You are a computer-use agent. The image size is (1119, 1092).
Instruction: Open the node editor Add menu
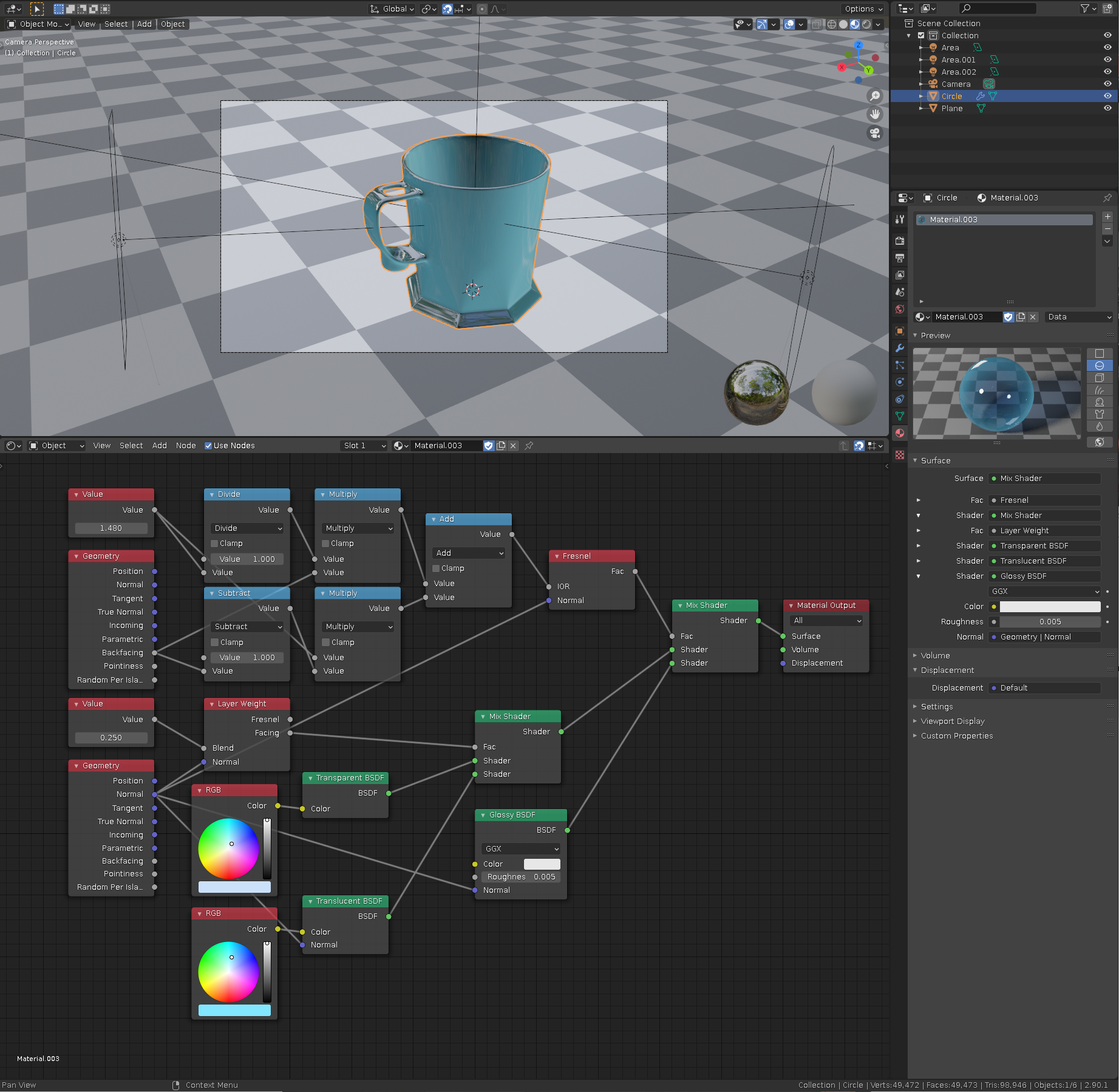click(x=160, y=446)
